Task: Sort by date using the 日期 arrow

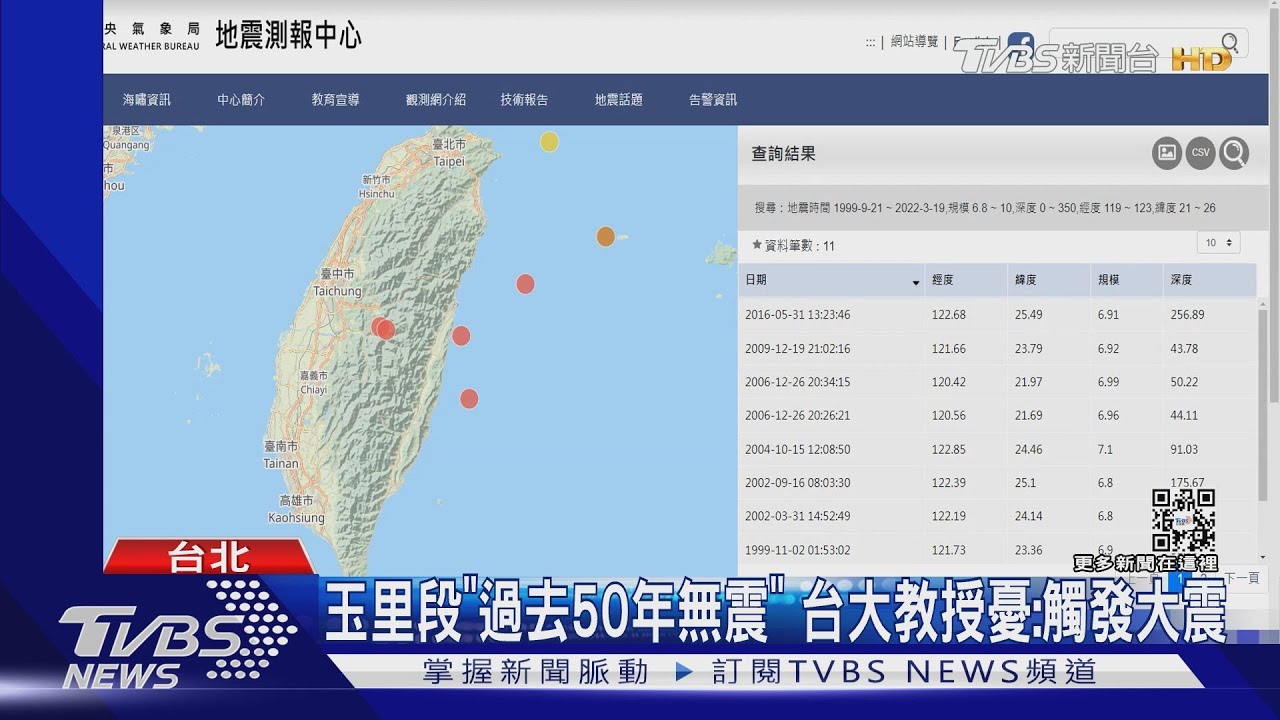Action: click(916, 282)
